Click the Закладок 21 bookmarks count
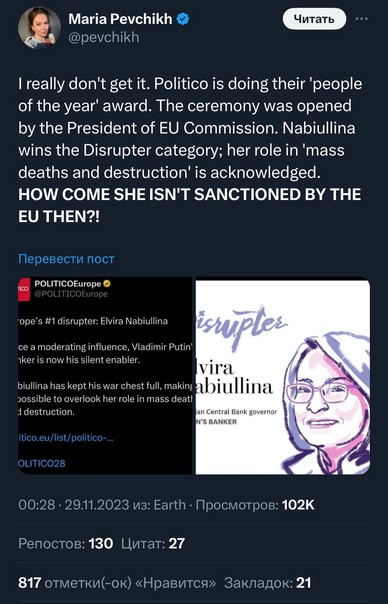This screenshot has width=388, height=604. tap(267, 582)
